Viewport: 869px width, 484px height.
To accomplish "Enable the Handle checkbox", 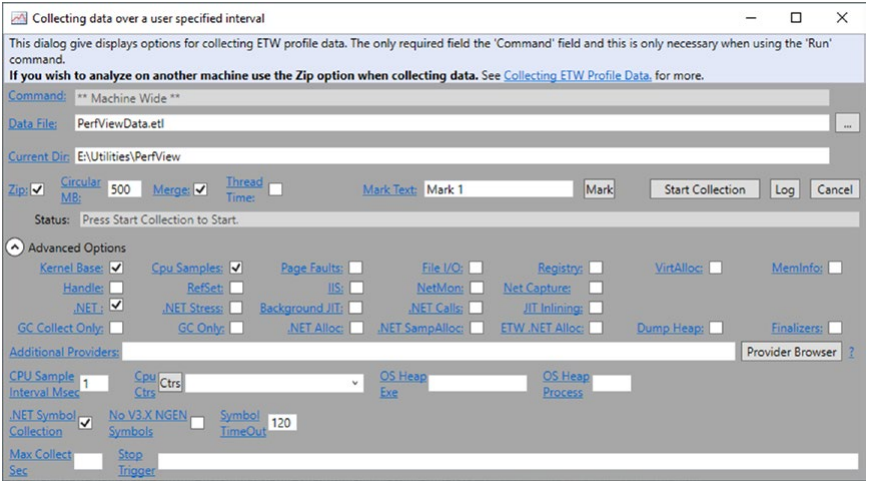I will coord(116,288).
